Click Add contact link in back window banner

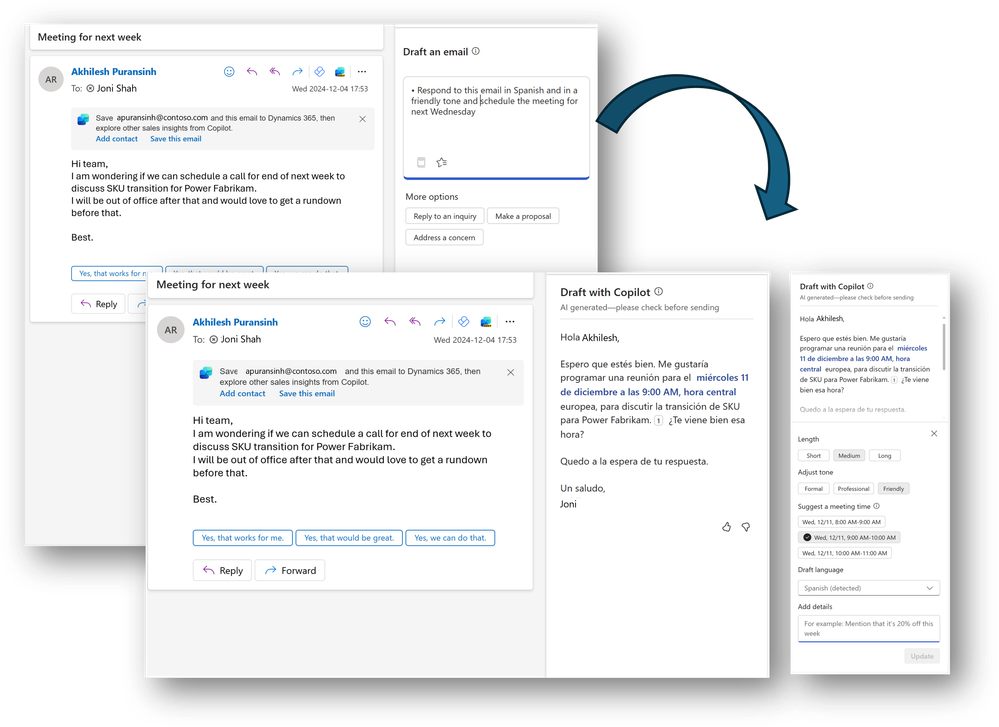(117, 139)
